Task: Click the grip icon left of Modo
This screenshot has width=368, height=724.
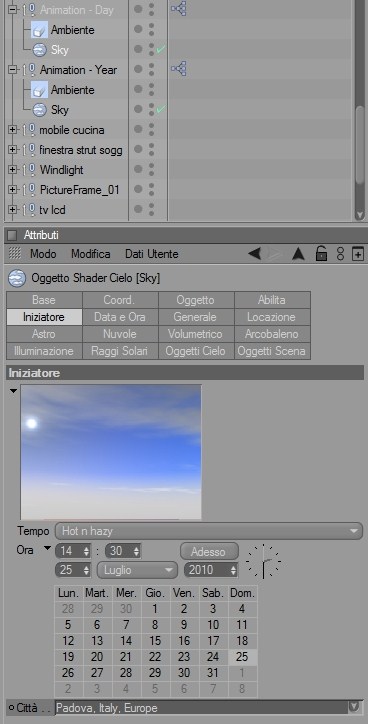Action: (15, 253)
